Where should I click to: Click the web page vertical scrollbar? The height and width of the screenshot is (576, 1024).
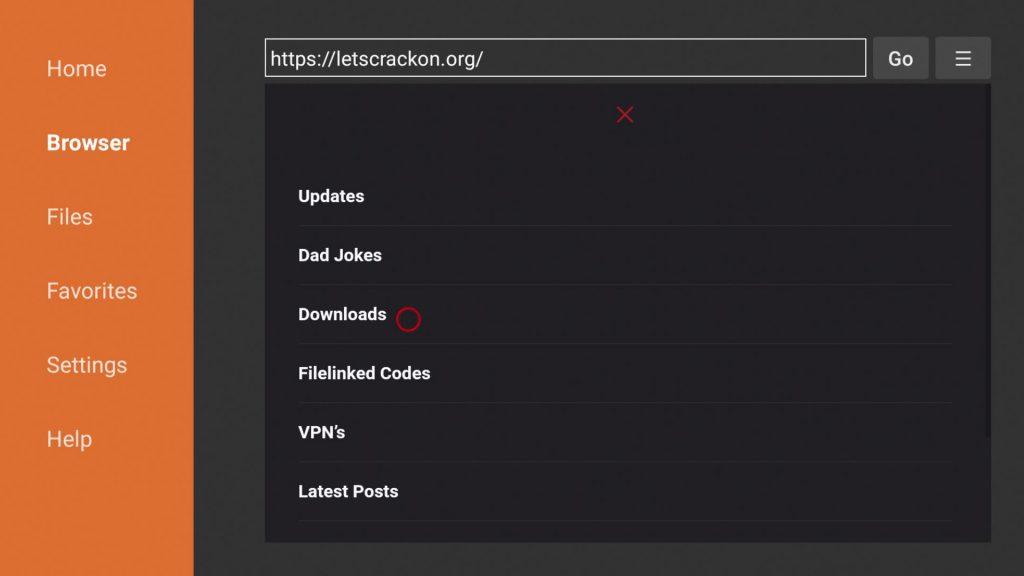(x=987, y=261)
